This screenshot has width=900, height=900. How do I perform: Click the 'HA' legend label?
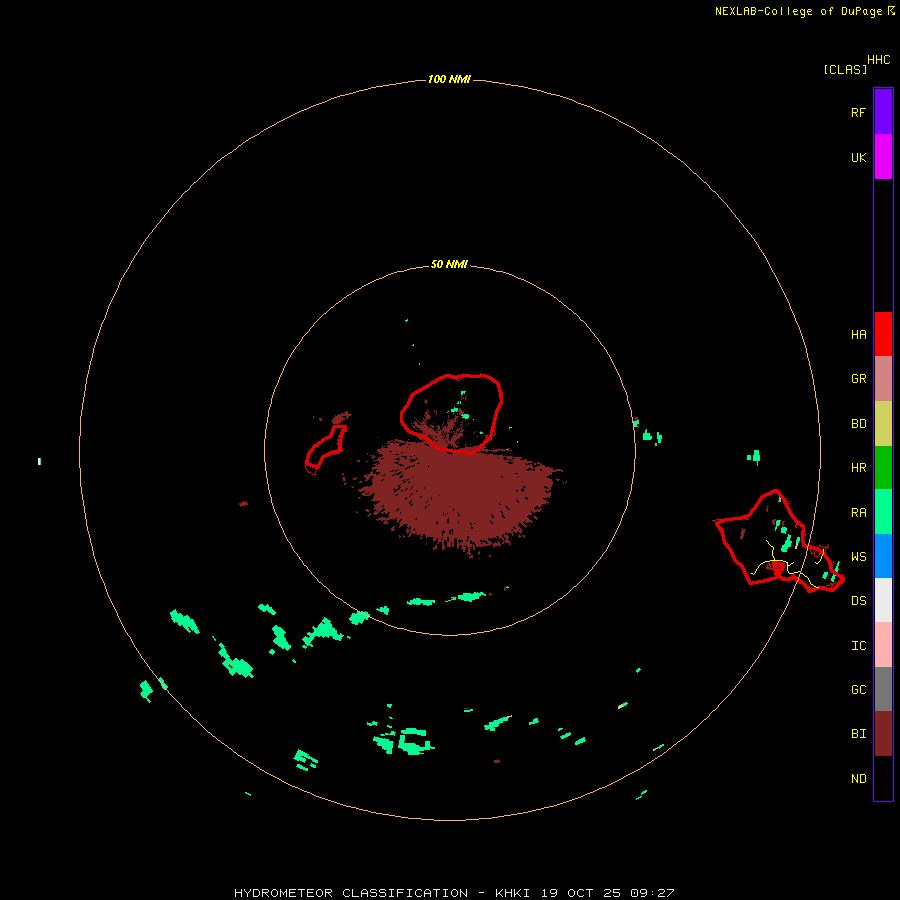[x=858, y=335]
